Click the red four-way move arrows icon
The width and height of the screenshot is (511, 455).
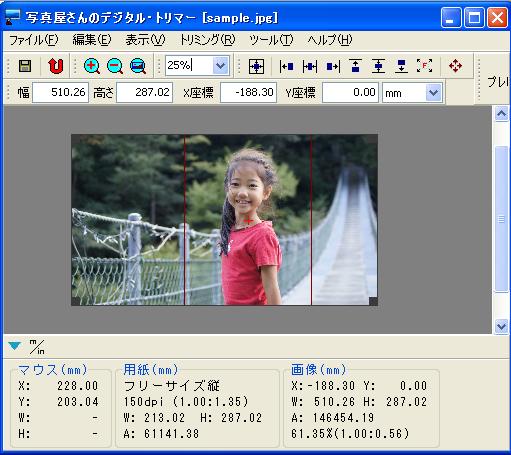point(455,66)
